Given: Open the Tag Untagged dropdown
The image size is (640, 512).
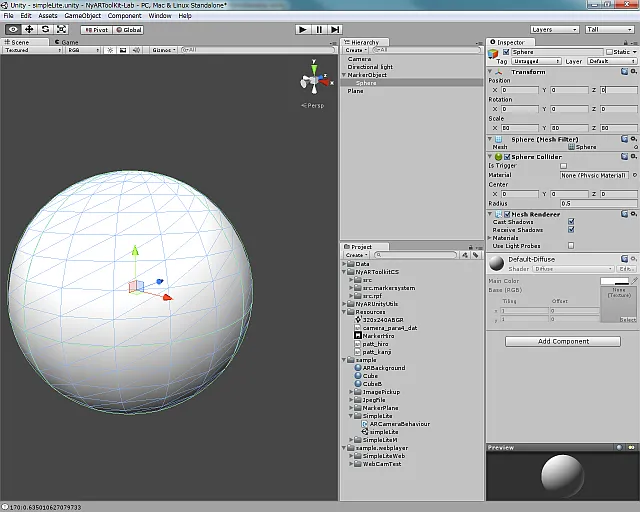Looking at the screenshot, I should click(536, 61).
